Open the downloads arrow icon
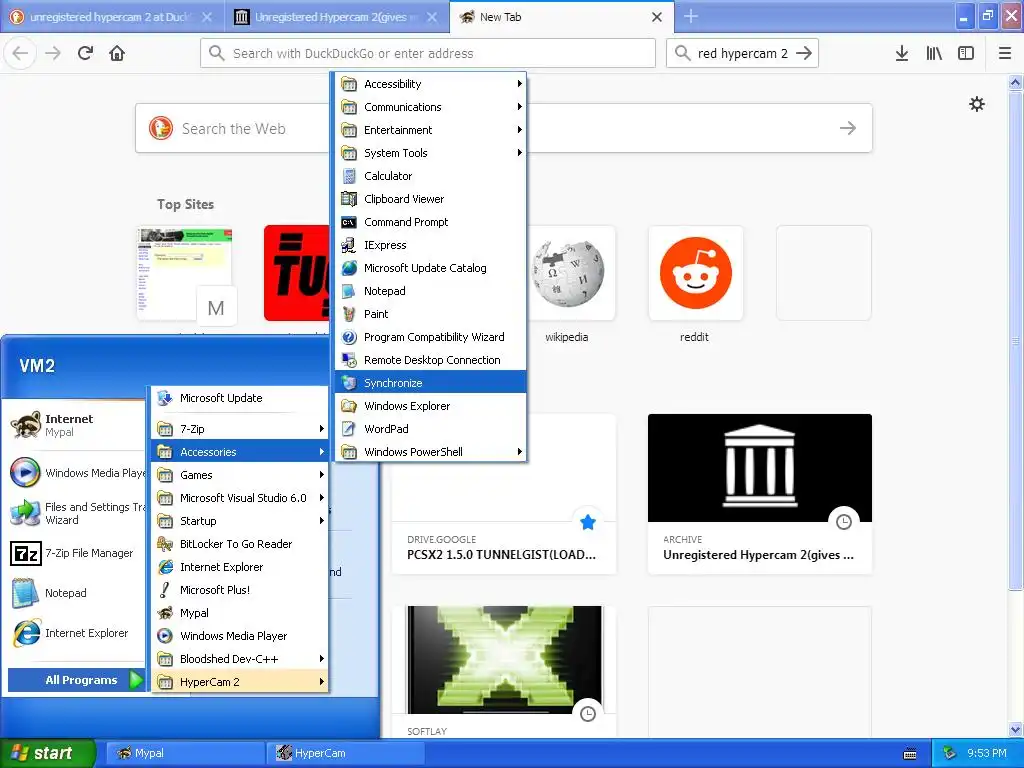Screen dimensions: 1024x768 coord(902,53)
